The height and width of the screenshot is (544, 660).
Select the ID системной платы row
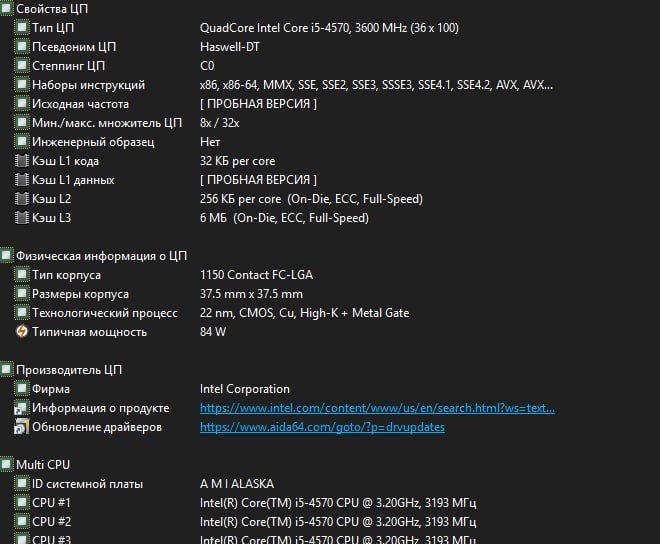tap(87, 484)
